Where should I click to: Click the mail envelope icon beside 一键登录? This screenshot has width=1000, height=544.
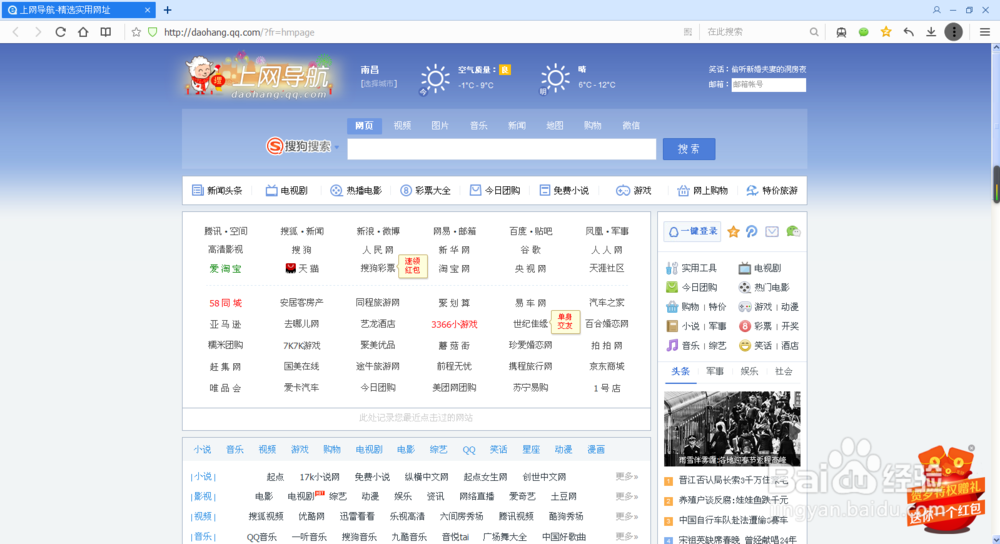coord(772,232)
